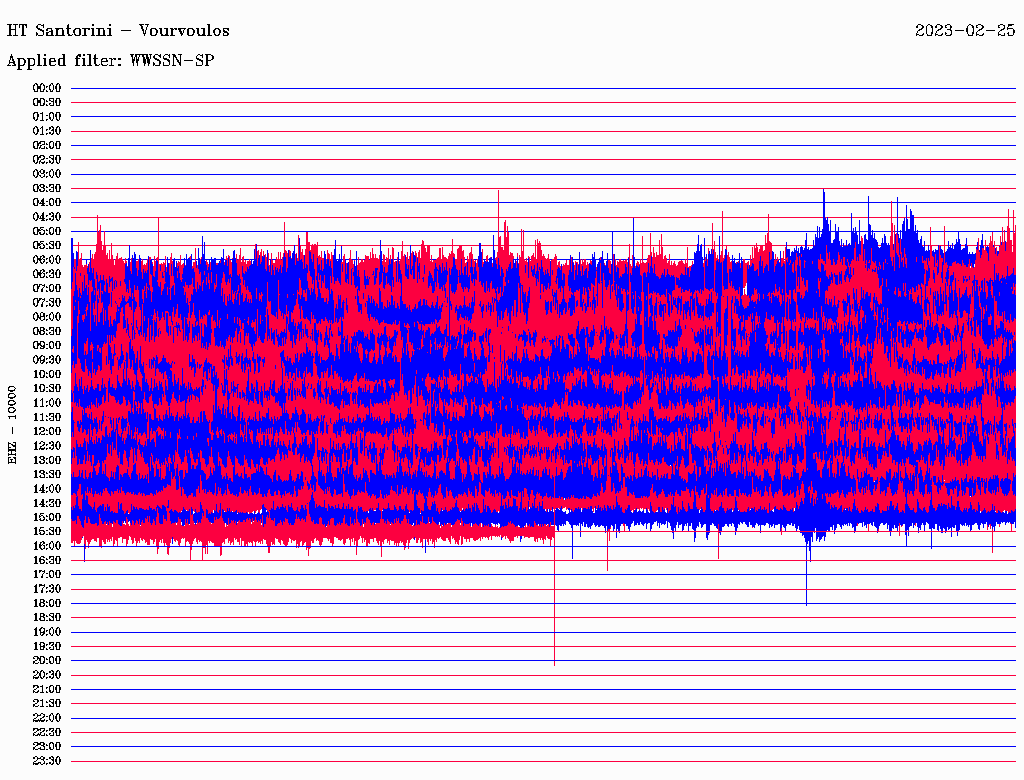Choose the 16:00 time label
Viewport: 1024px width, 780px height.
[x=47, y=546]
